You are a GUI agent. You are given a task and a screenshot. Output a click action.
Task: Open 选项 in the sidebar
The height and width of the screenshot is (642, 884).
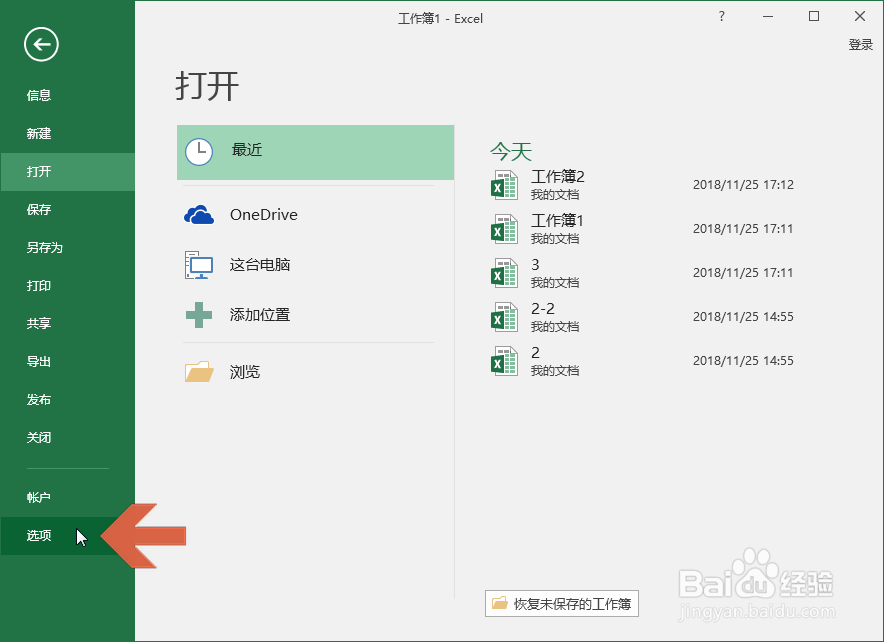point(68,535)
